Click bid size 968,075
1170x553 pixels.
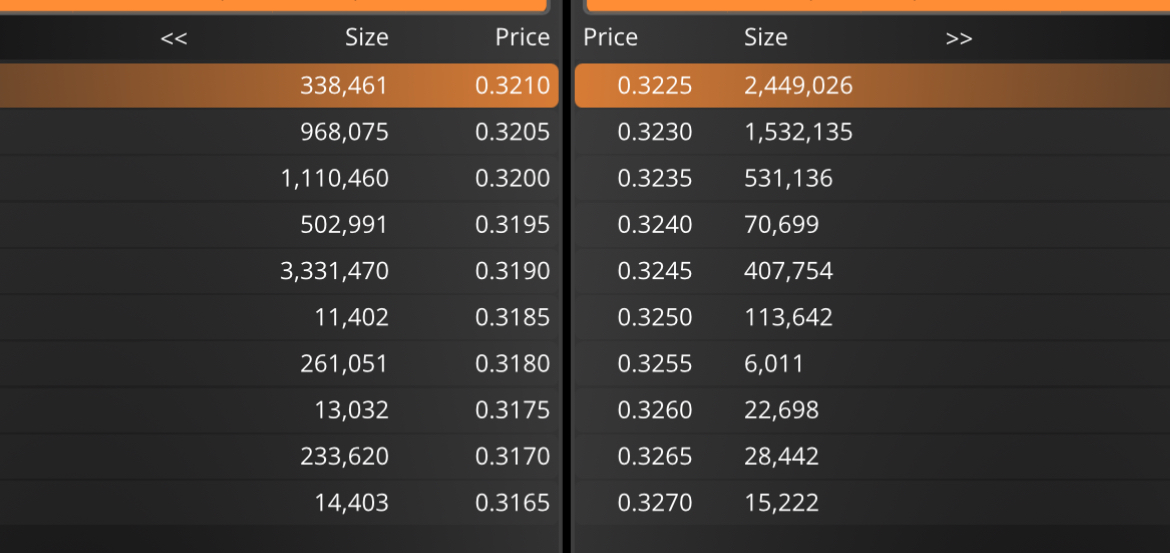pyautogui.click(x=344, y=132)
